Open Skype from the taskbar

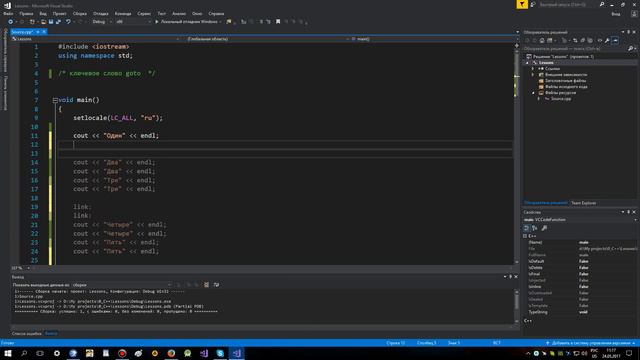coord(220,353)
